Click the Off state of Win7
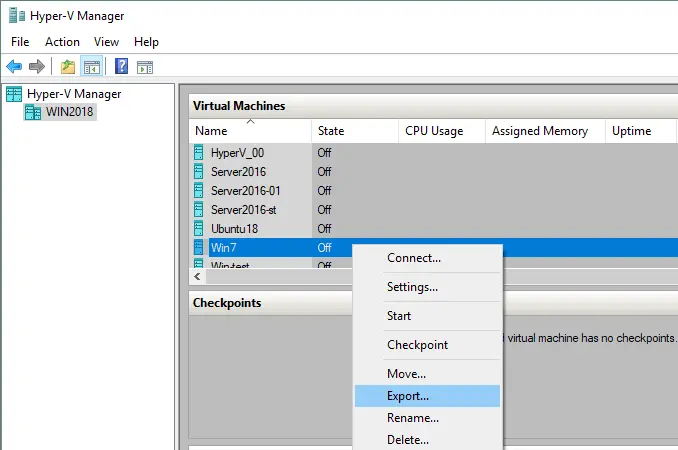 point(324,248)
